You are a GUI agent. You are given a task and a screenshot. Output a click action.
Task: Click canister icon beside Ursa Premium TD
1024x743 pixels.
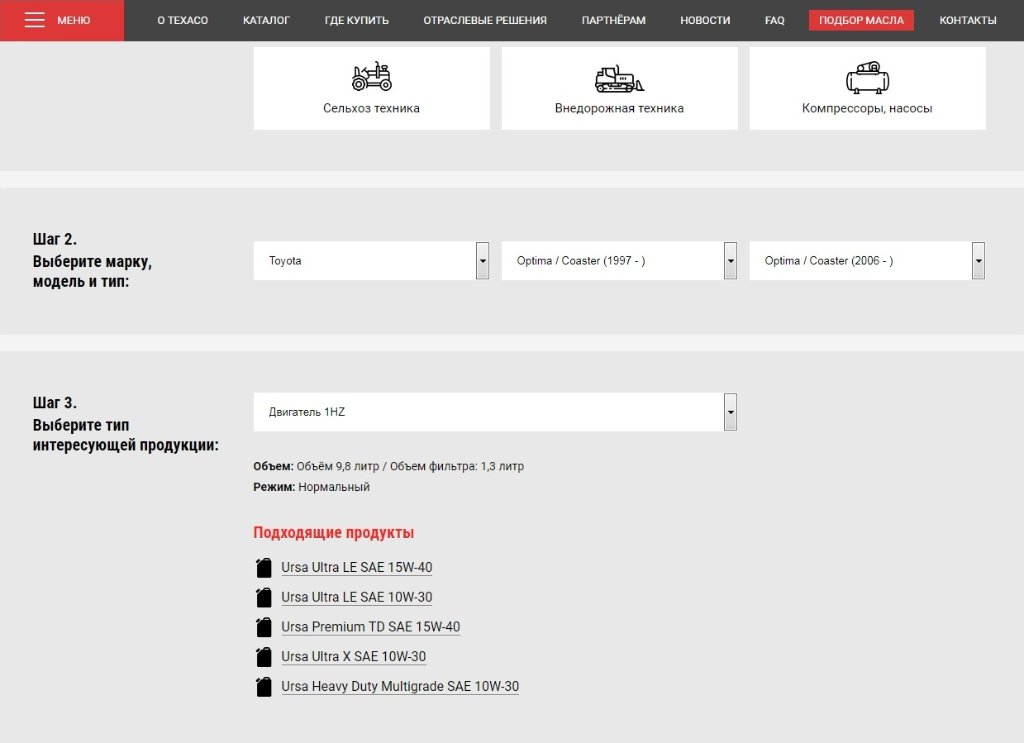pos(264,627)
